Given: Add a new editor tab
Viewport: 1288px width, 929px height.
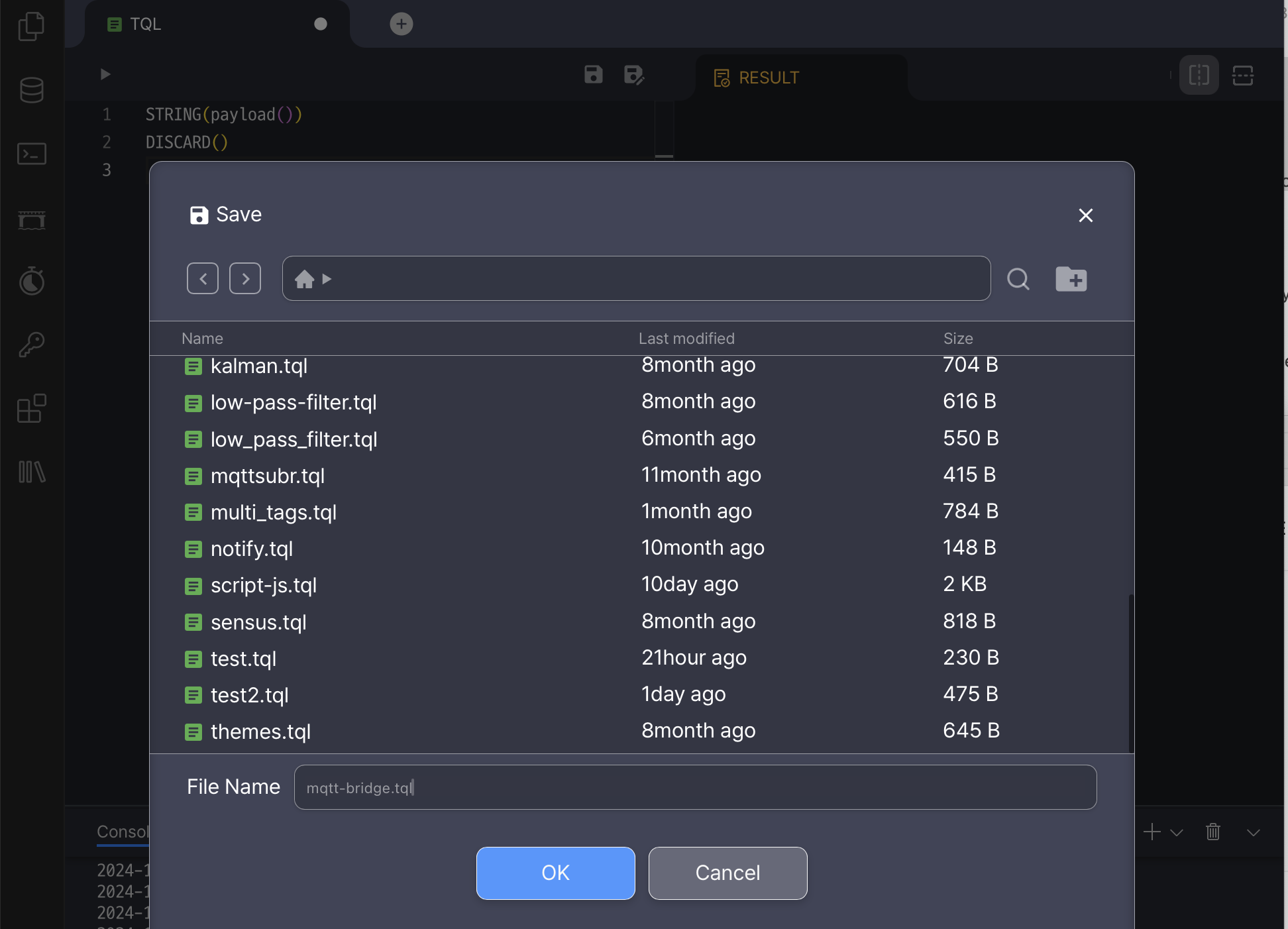Looking at the screenshot, I should [401, 24].
